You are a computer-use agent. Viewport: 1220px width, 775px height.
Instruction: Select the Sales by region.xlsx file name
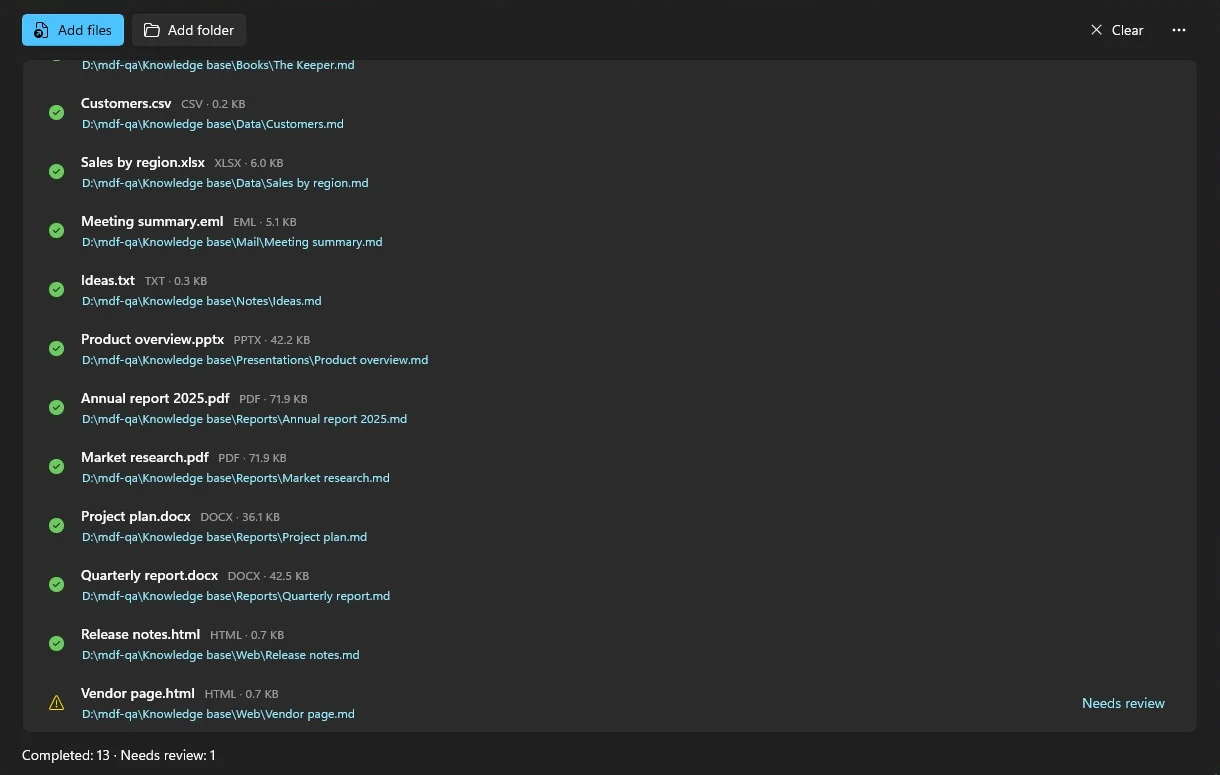[143, 162]
